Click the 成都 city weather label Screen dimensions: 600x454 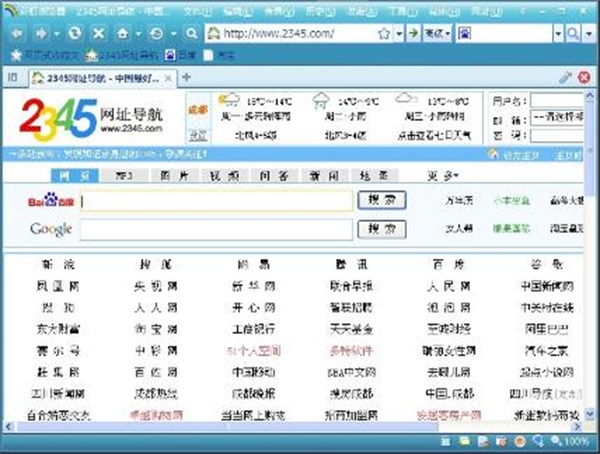(x=198, y=110)
